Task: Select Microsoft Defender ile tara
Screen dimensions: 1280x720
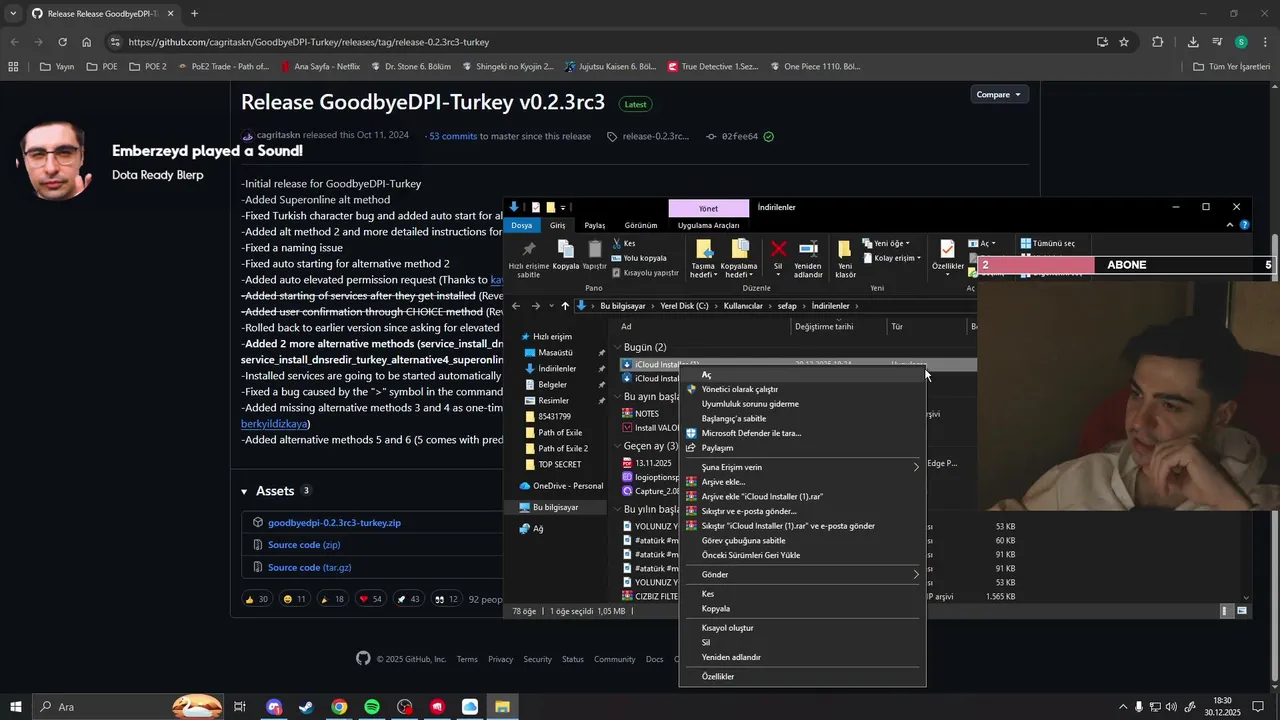Action: point(803,433)
